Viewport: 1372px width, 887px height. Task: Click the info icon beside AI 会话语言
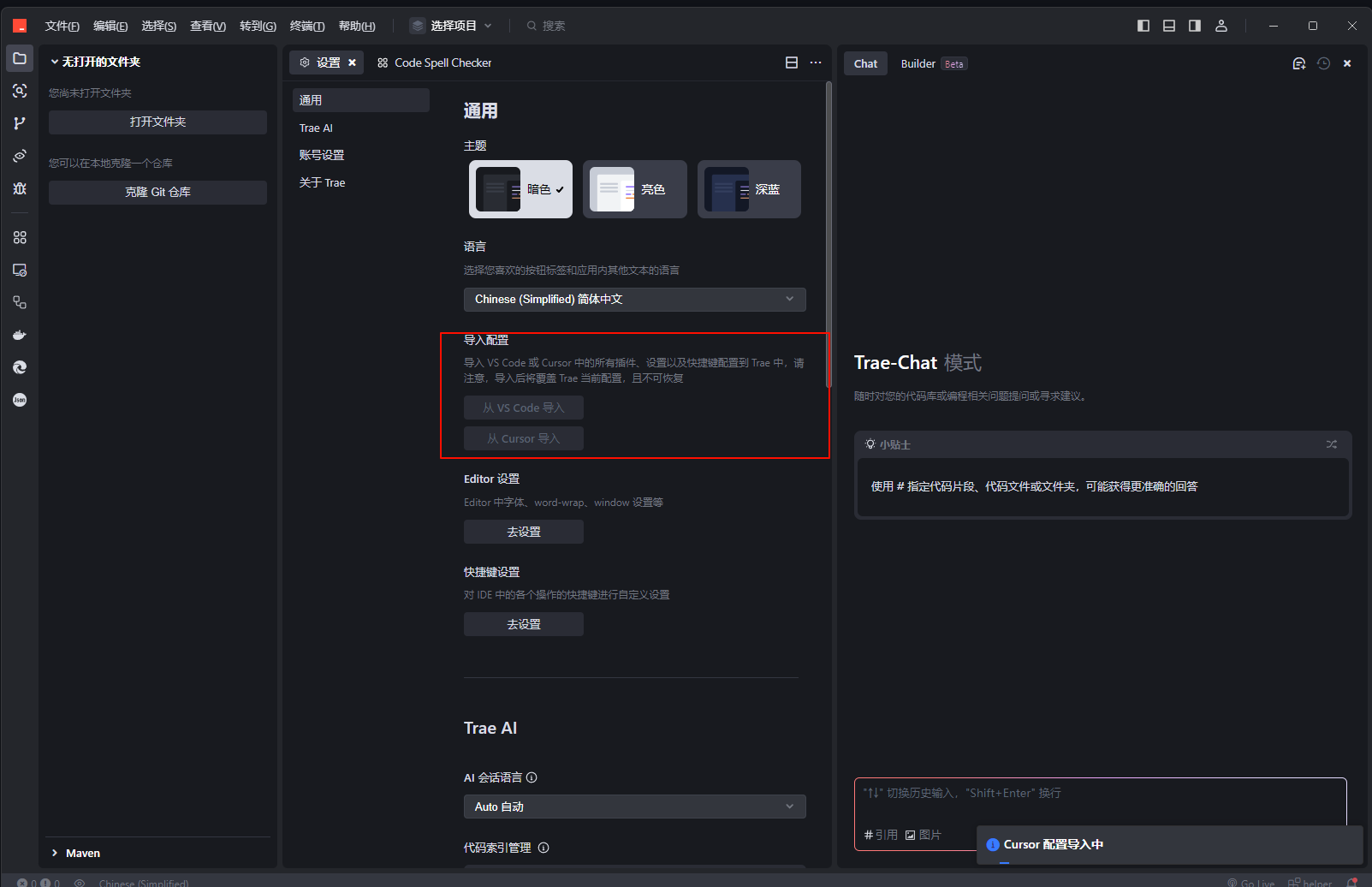click(532, 777)
